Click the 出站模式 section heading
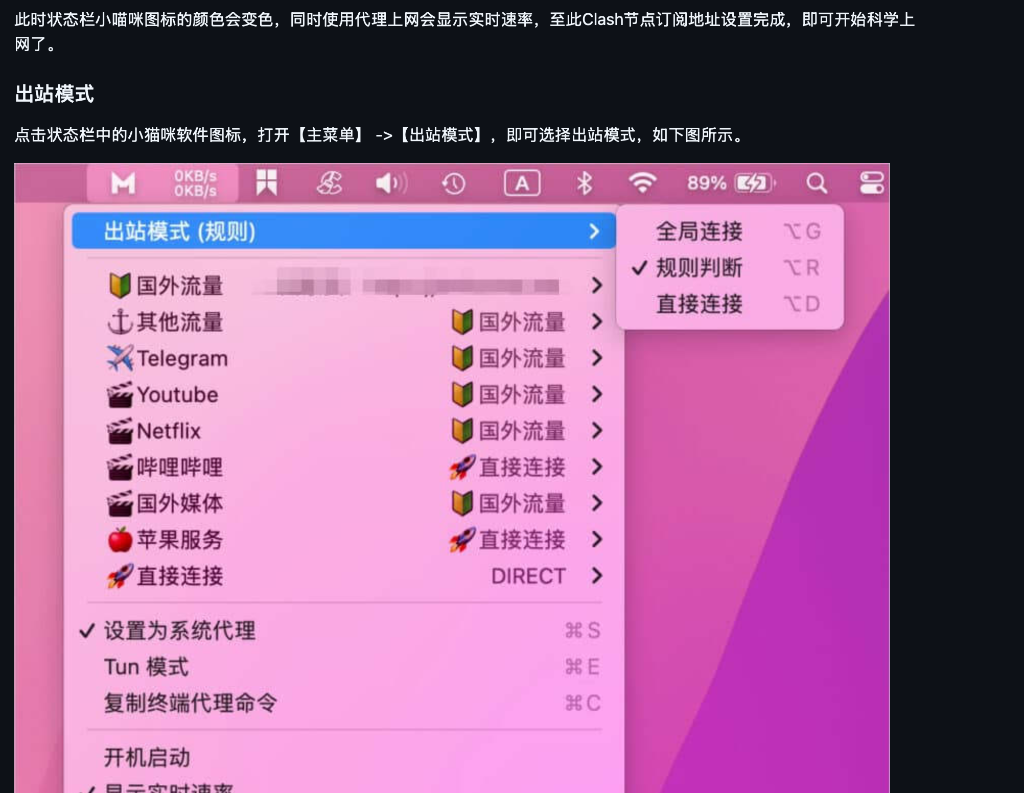Screen dimensions: 1024x793 (x=54, y=94)
